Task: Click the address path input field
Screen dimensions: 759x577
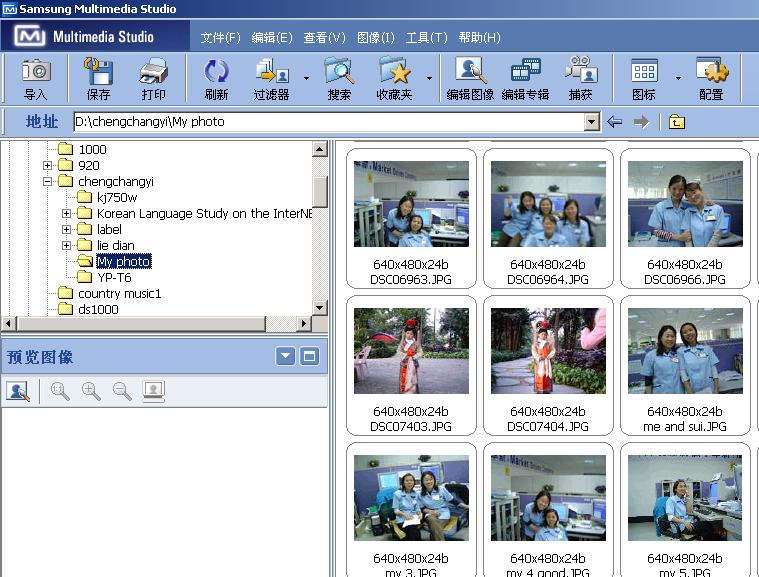Action: click(x=329, y=122)
